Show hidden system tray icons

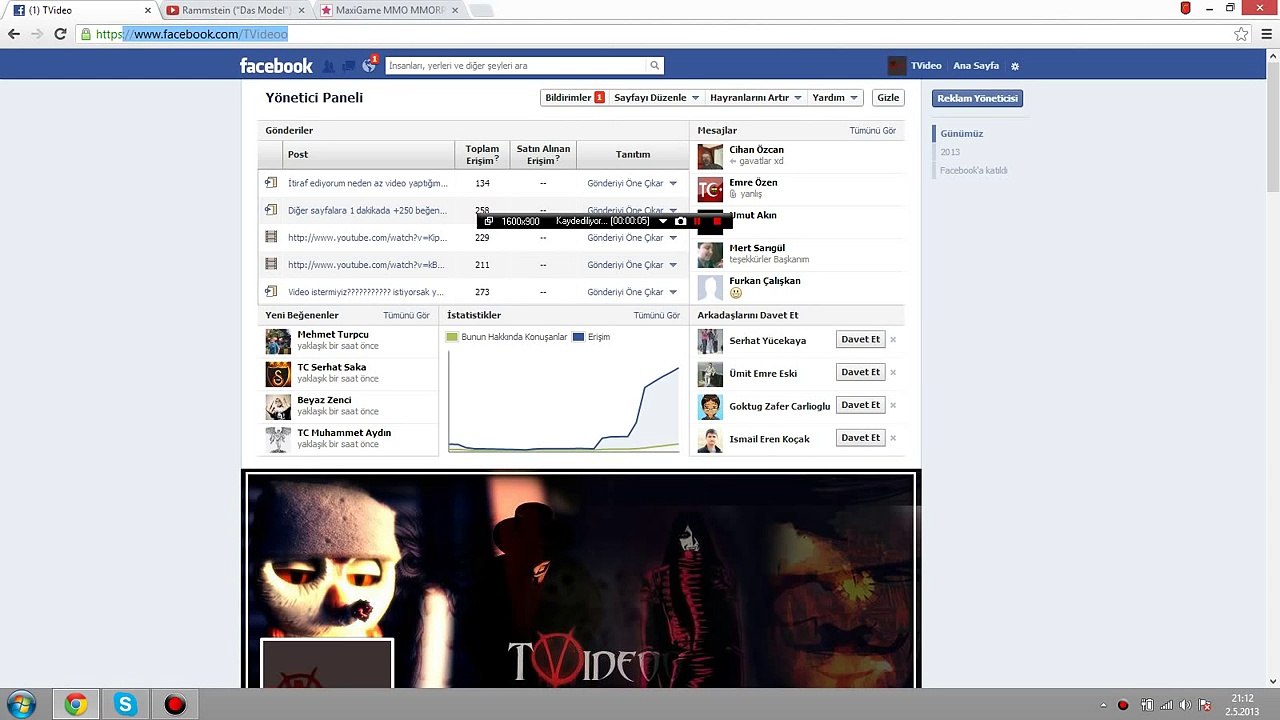tap(1103, 705)
